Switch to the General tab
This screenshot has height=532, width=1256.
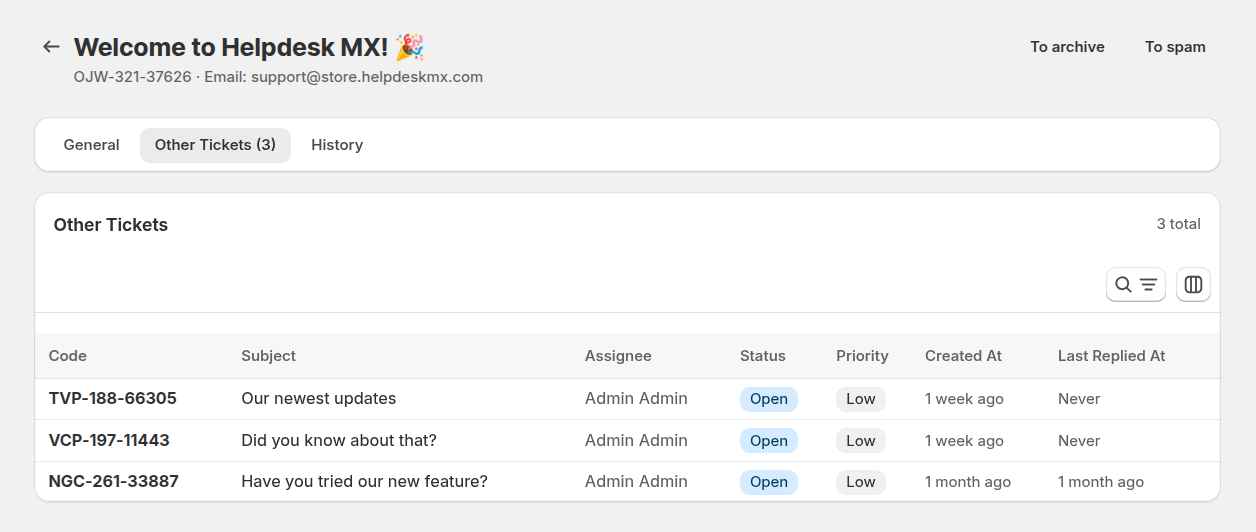click(91, 145)
